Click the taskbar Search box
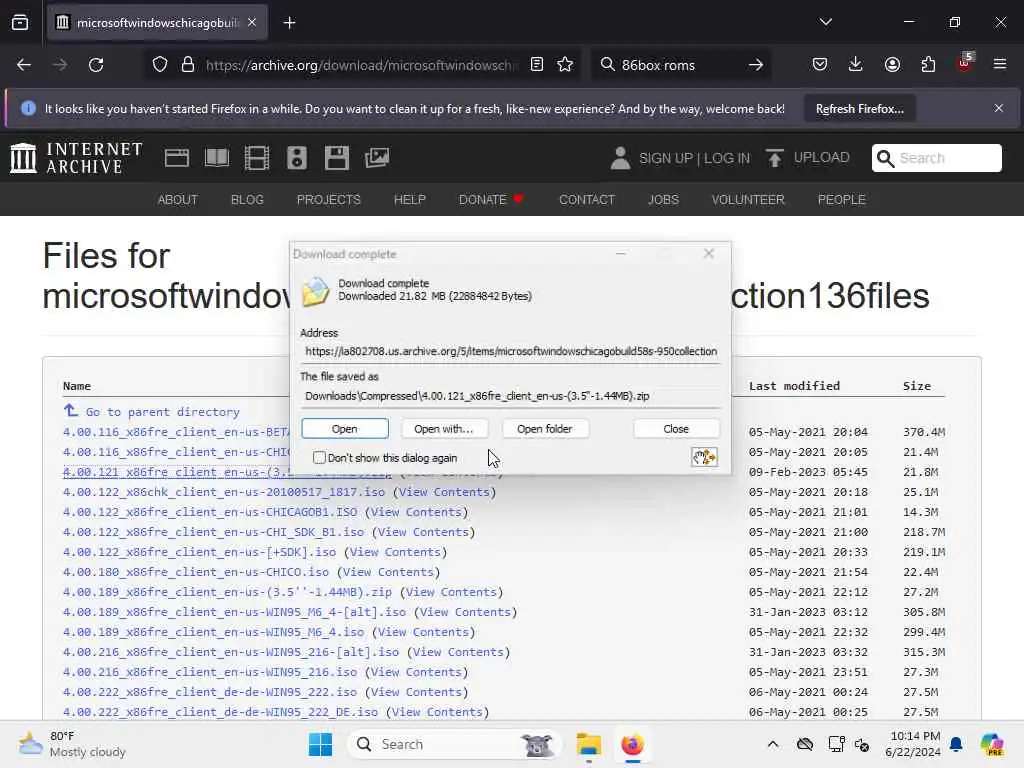 [455, 744]
